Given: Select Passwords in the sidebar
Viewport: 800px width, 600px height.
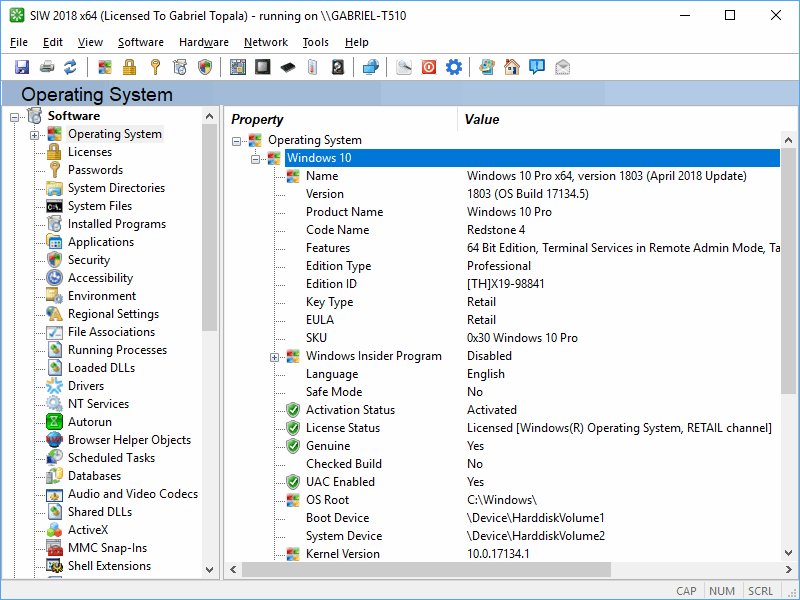Looking at the screenshot, I should 95,170.
